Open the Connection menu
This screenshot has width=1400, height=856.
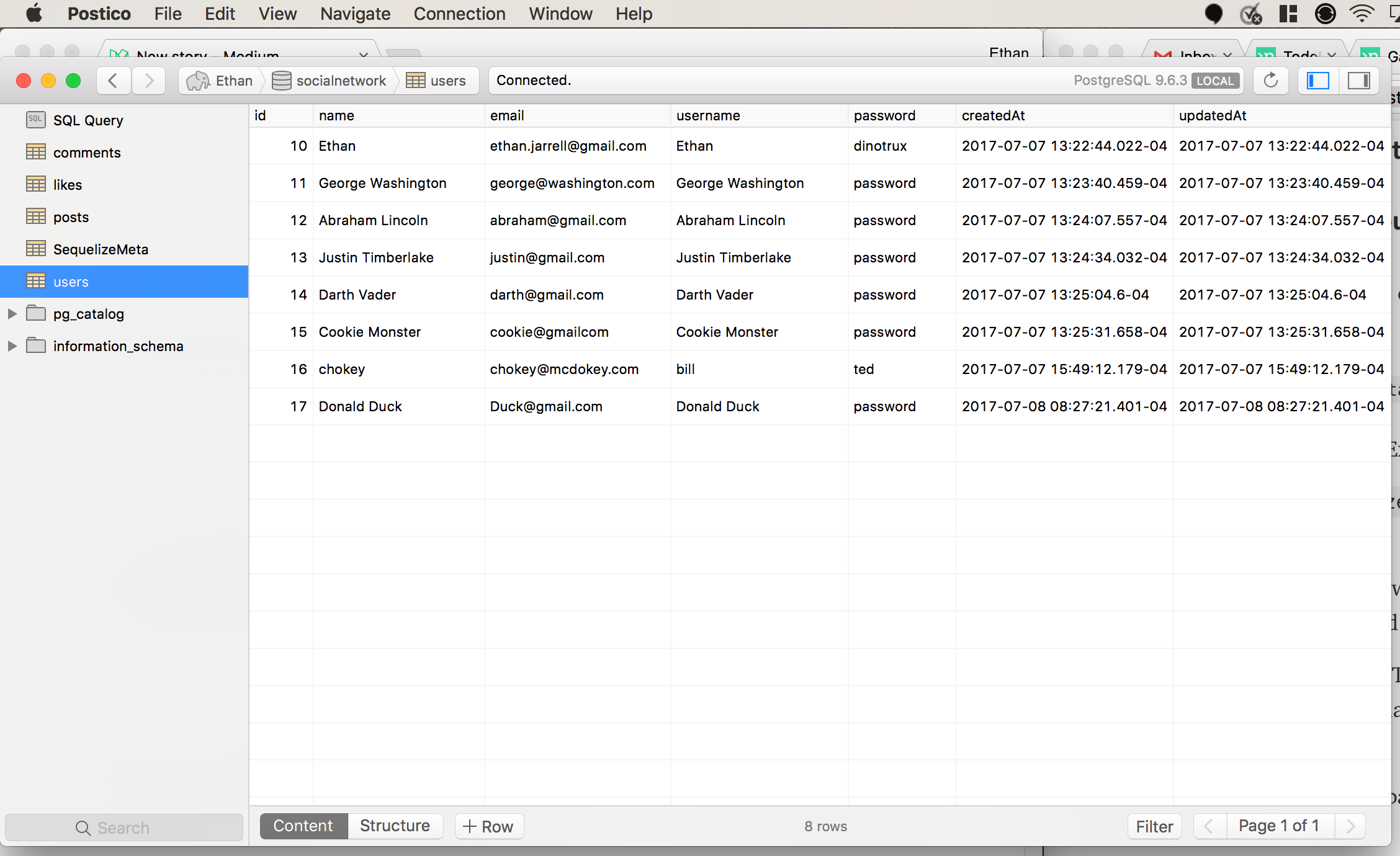(459, 14)
